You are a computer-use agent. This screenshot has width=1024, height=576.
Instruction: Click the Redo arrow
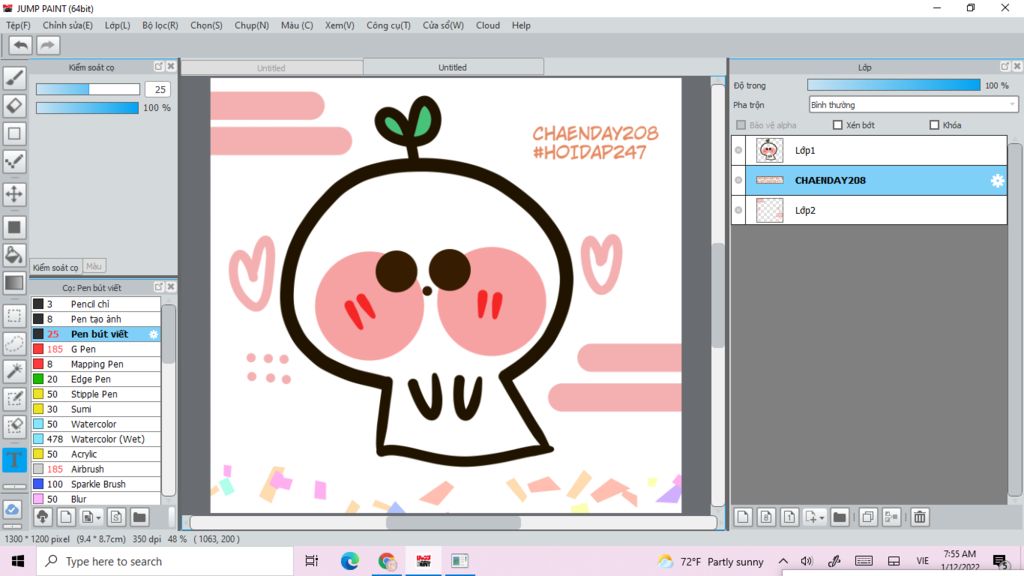pyautogui.click(x=48, y=45)
